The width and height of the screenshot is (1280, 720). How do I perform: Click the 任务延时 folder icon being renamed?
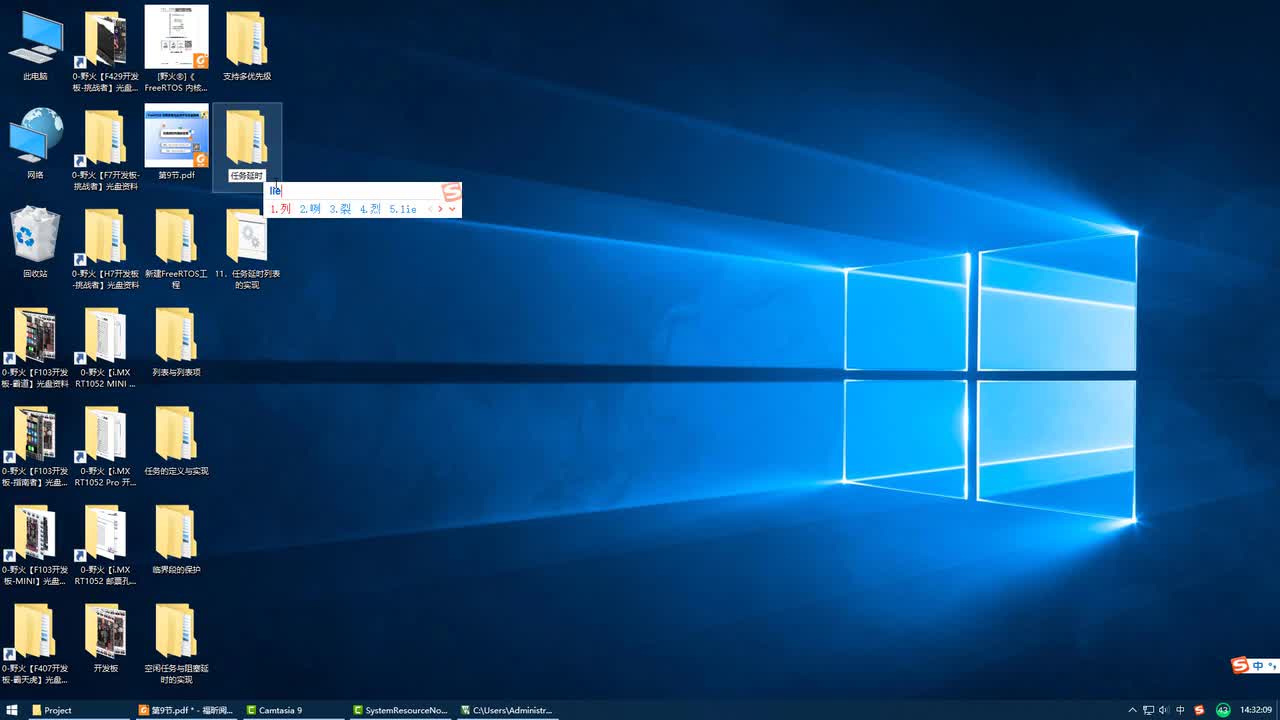click(x=246, y=137)
